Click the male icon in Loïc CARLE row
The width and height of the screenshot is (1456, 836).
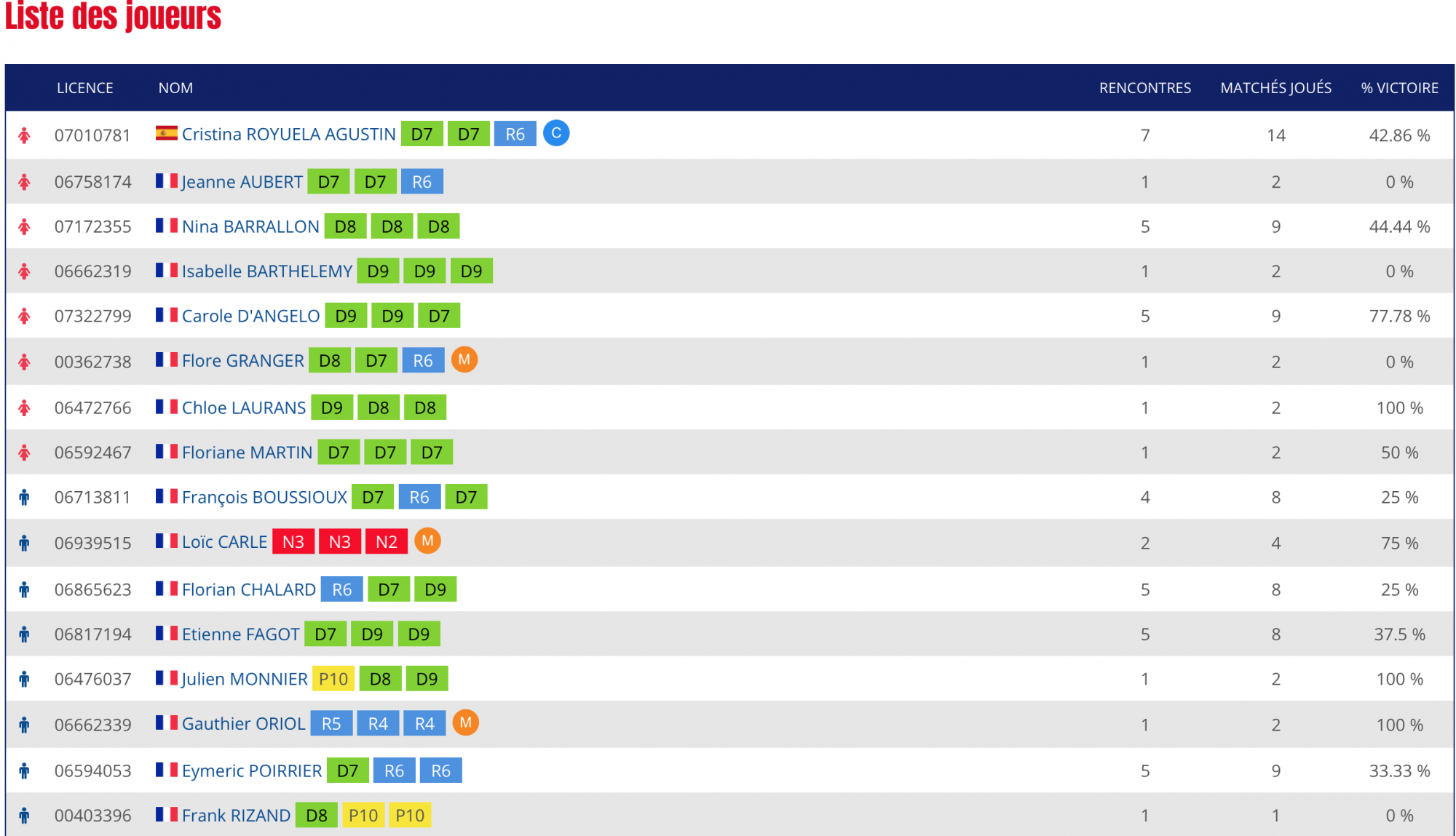tap(25, 544)
